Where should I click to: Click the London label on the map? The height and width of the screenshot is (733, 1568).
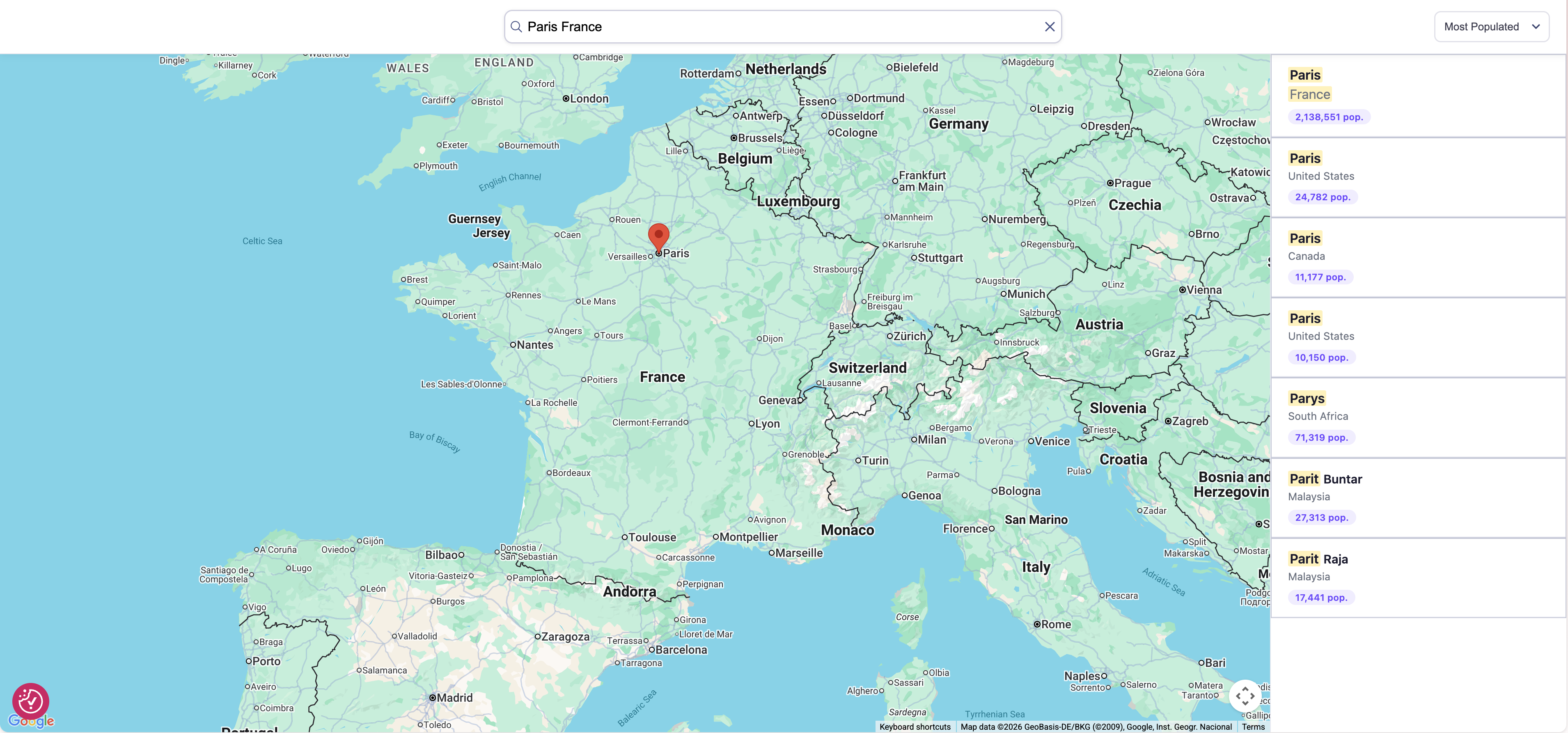[x=589, y=98]
